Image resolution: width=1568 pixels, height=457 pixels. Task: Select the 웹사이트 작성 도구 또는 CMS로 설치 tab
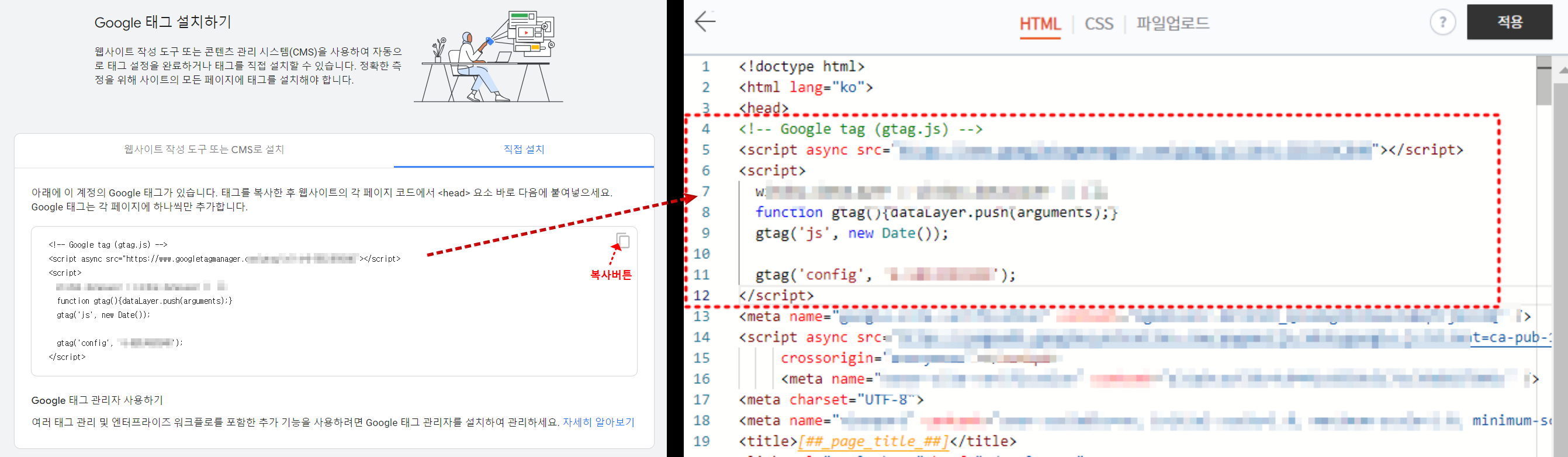(204, 149)
